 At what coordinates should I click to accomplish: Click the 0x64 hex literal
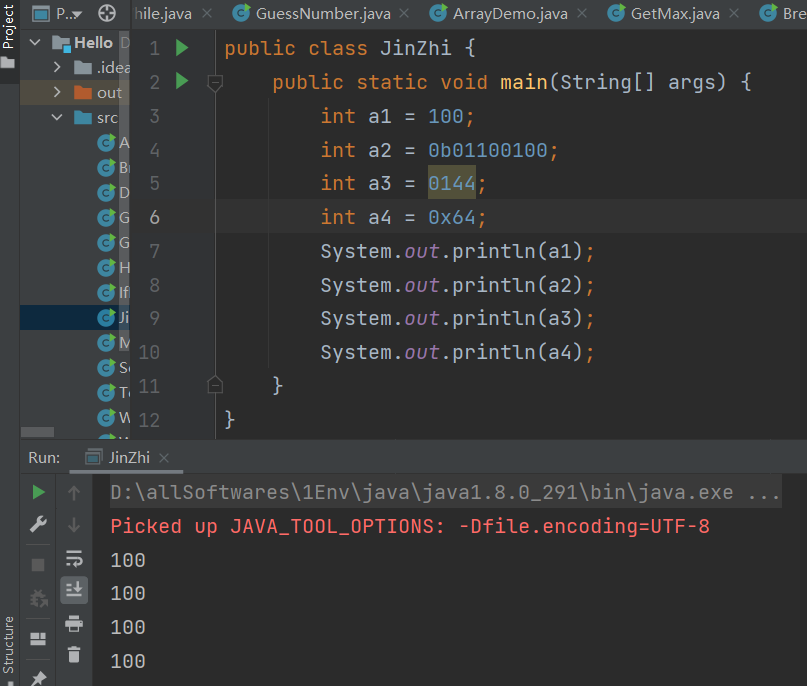tap(452, 217)
